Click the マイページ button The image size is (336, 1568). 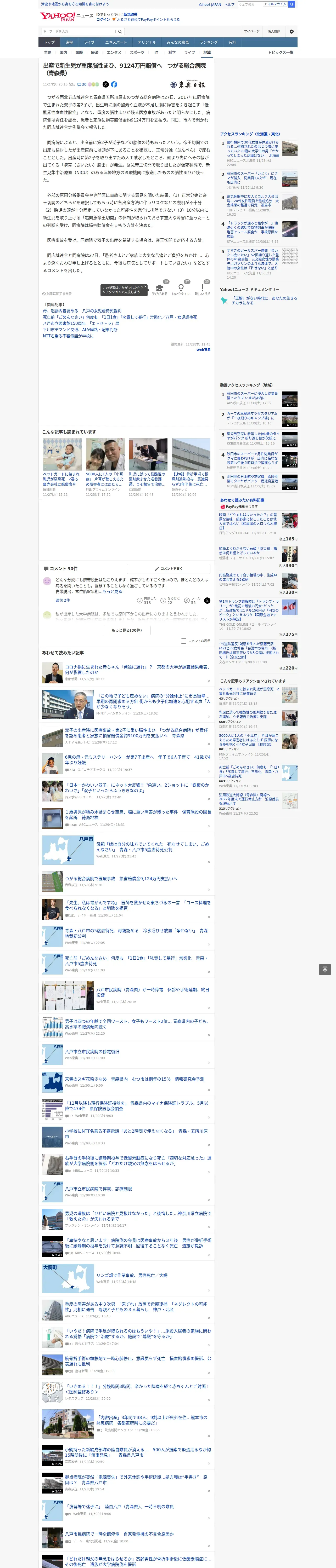pos(252,32)
